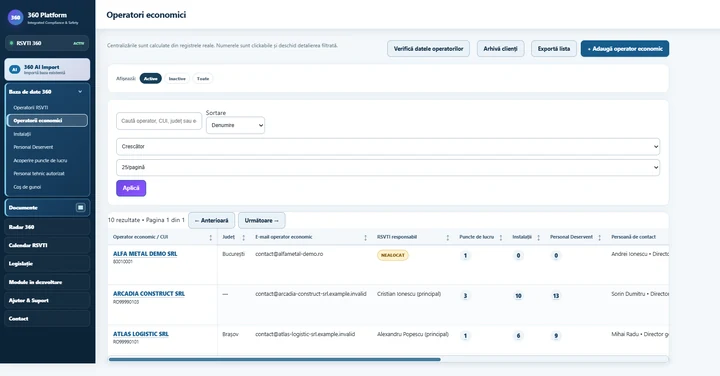
Task: Collapse the Baza de date 360 section
Action: (x=80, y=92)
